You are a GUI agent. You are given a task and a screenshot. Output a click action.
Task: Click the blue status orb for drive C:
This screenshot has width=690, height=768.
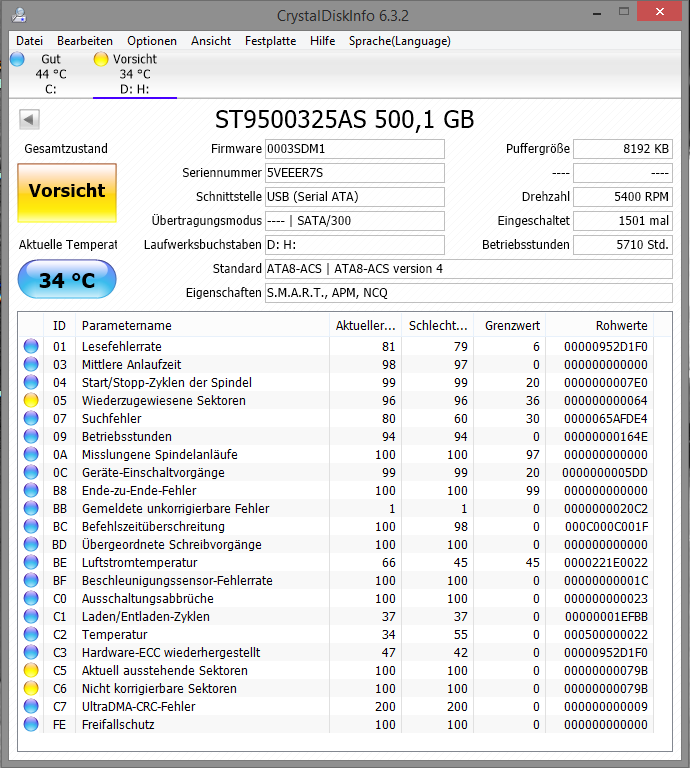point(17,59)
